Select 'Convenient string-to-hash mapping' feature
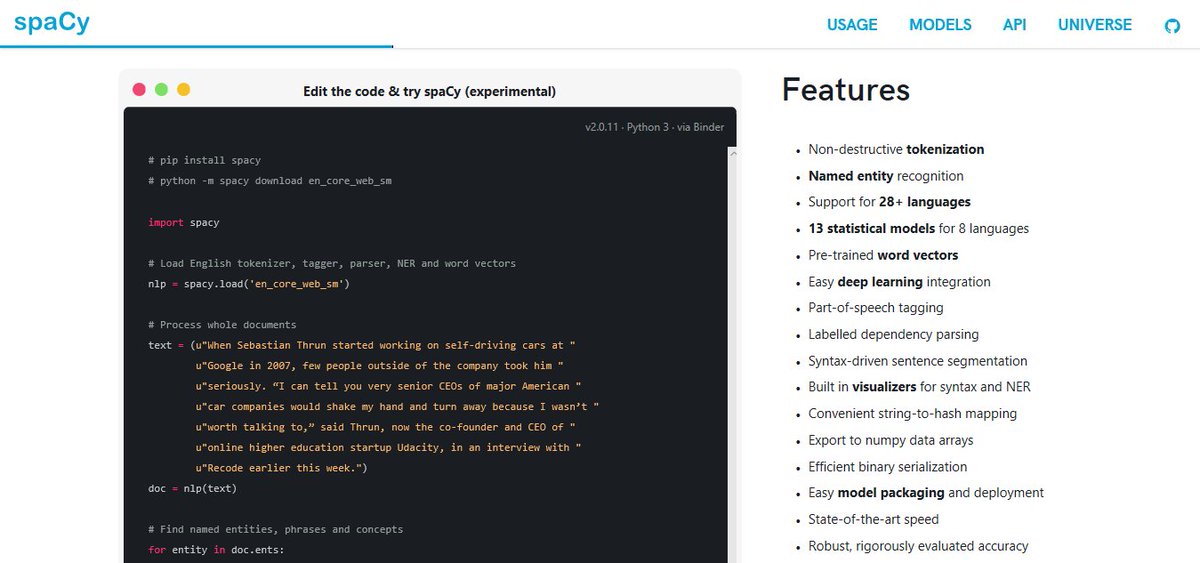 (x=912, y=413)
